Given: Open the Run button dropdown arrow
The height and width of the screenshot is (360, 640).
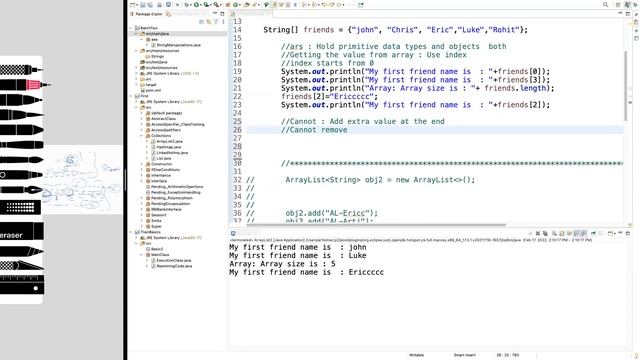Looking at the screenshot, I should coord(201,5).
